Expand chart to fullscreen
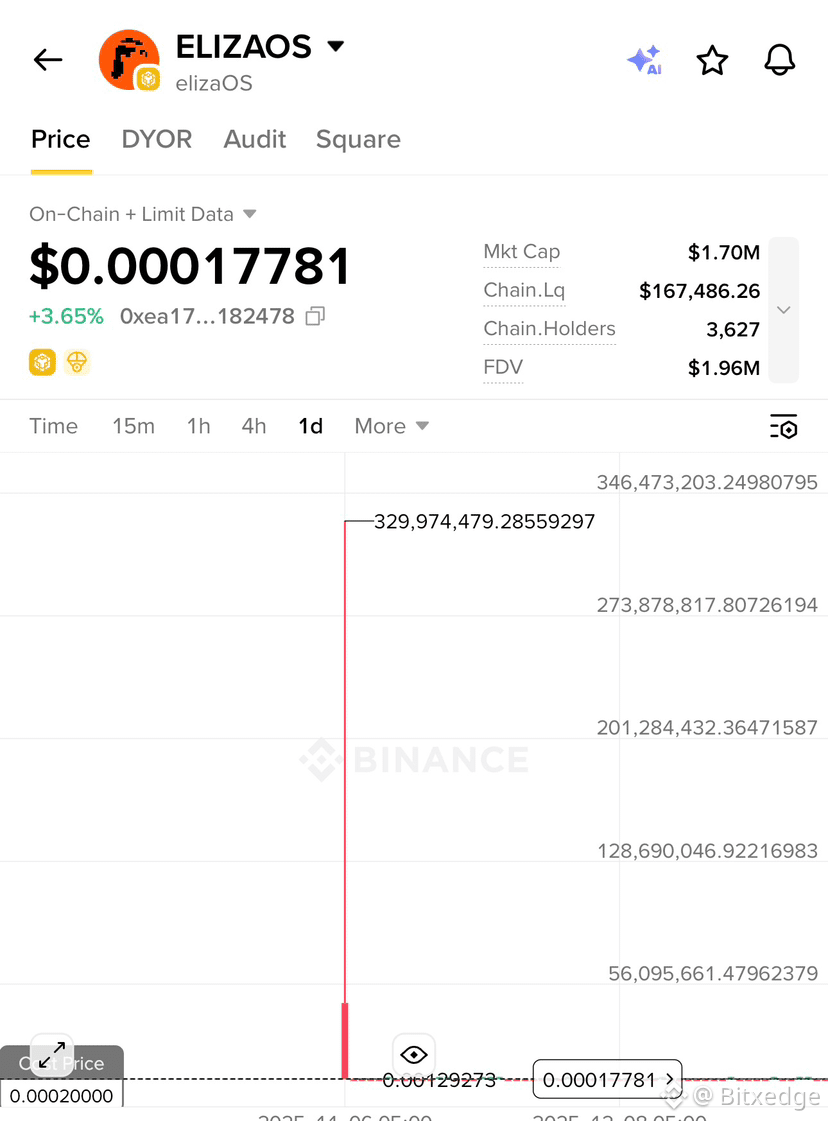Viewport: 828px width, 1121px height. 51,1055
